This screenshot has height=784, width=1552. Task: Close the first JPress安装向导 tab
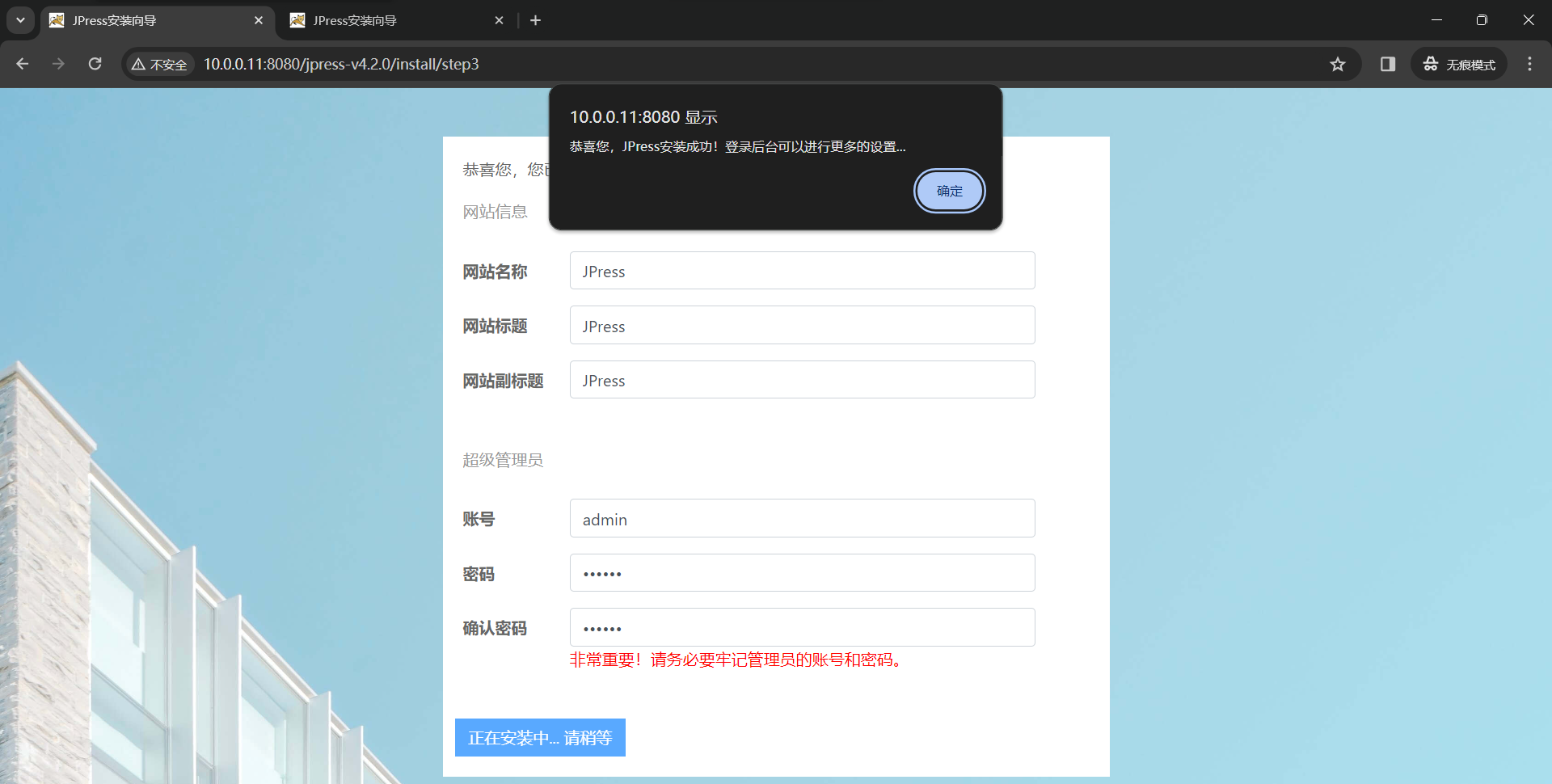tap(259, 20)
